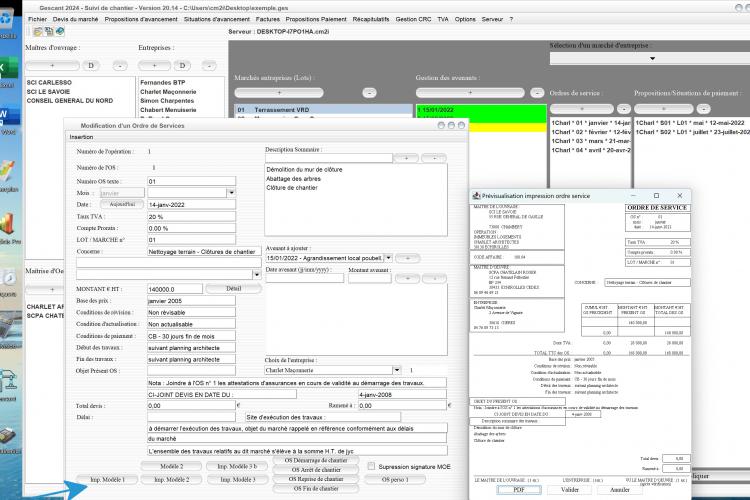Click the duplicate documents toolbar icon

[x=49, y=32]
